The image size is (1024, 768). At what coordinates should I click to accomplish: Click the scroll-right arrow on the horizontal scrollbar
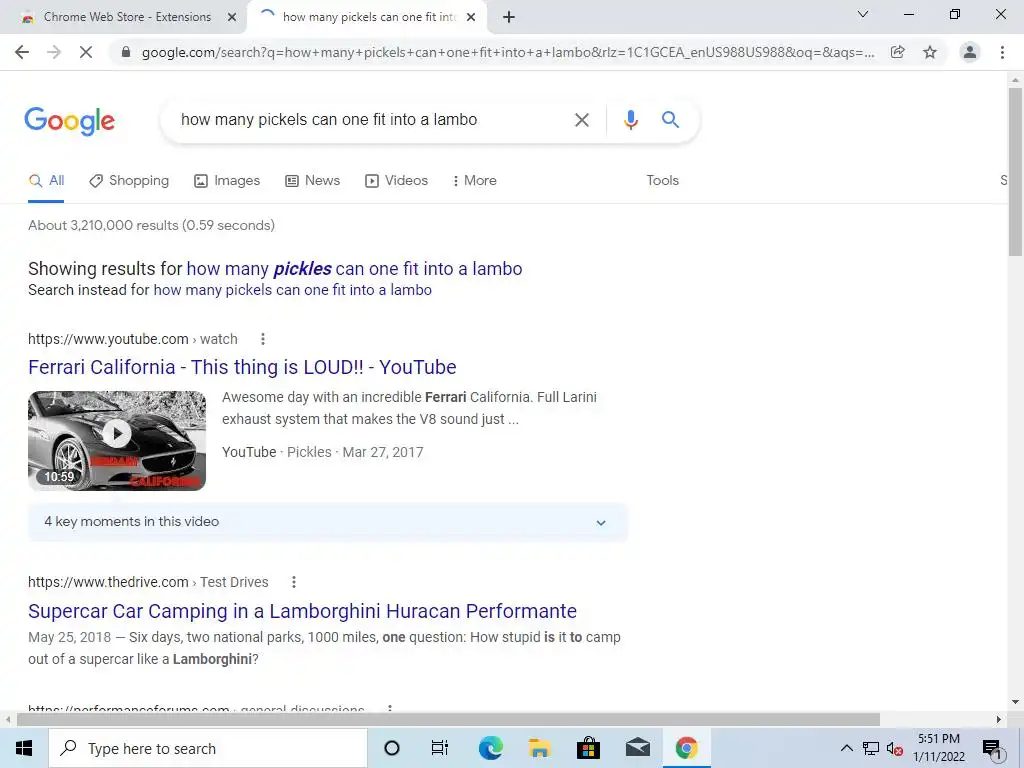999,720
